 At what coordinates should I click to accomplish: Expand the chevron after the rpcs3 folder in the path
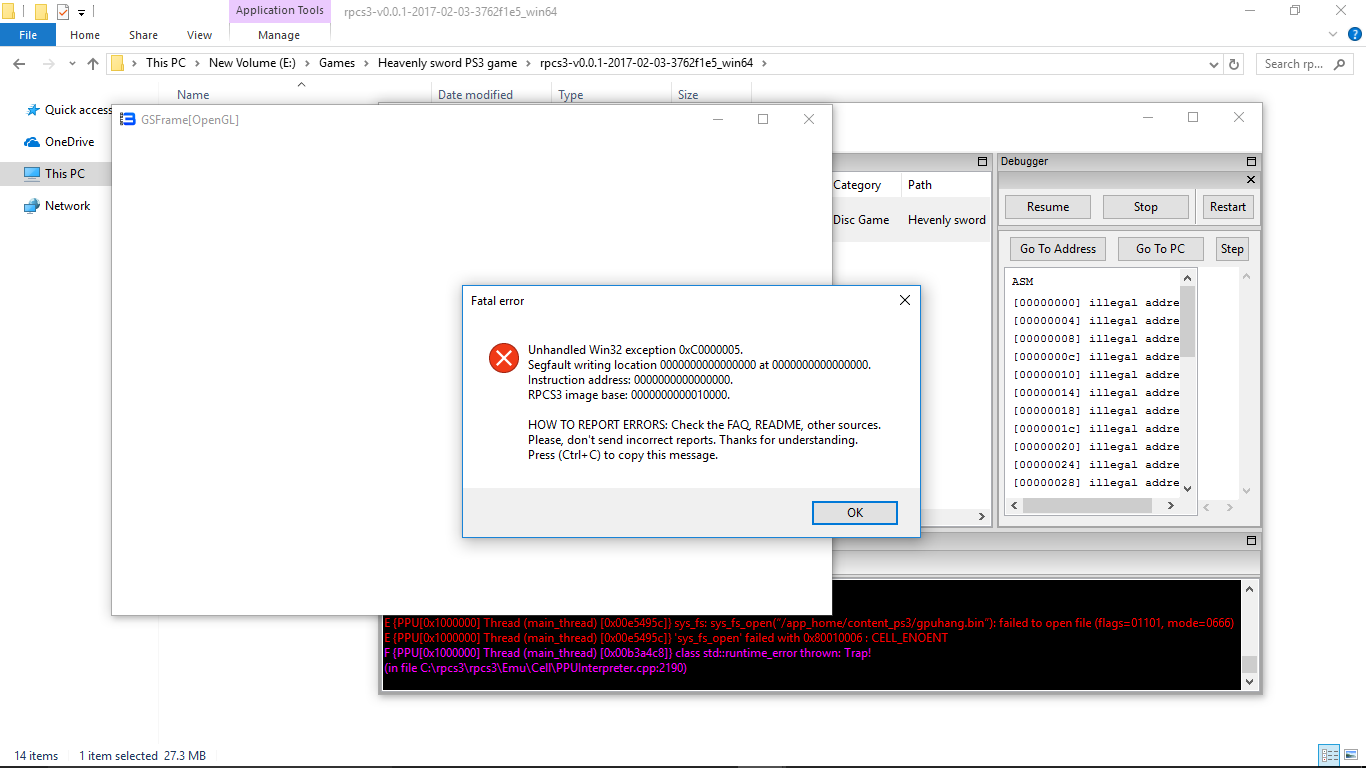click(764, 63)
